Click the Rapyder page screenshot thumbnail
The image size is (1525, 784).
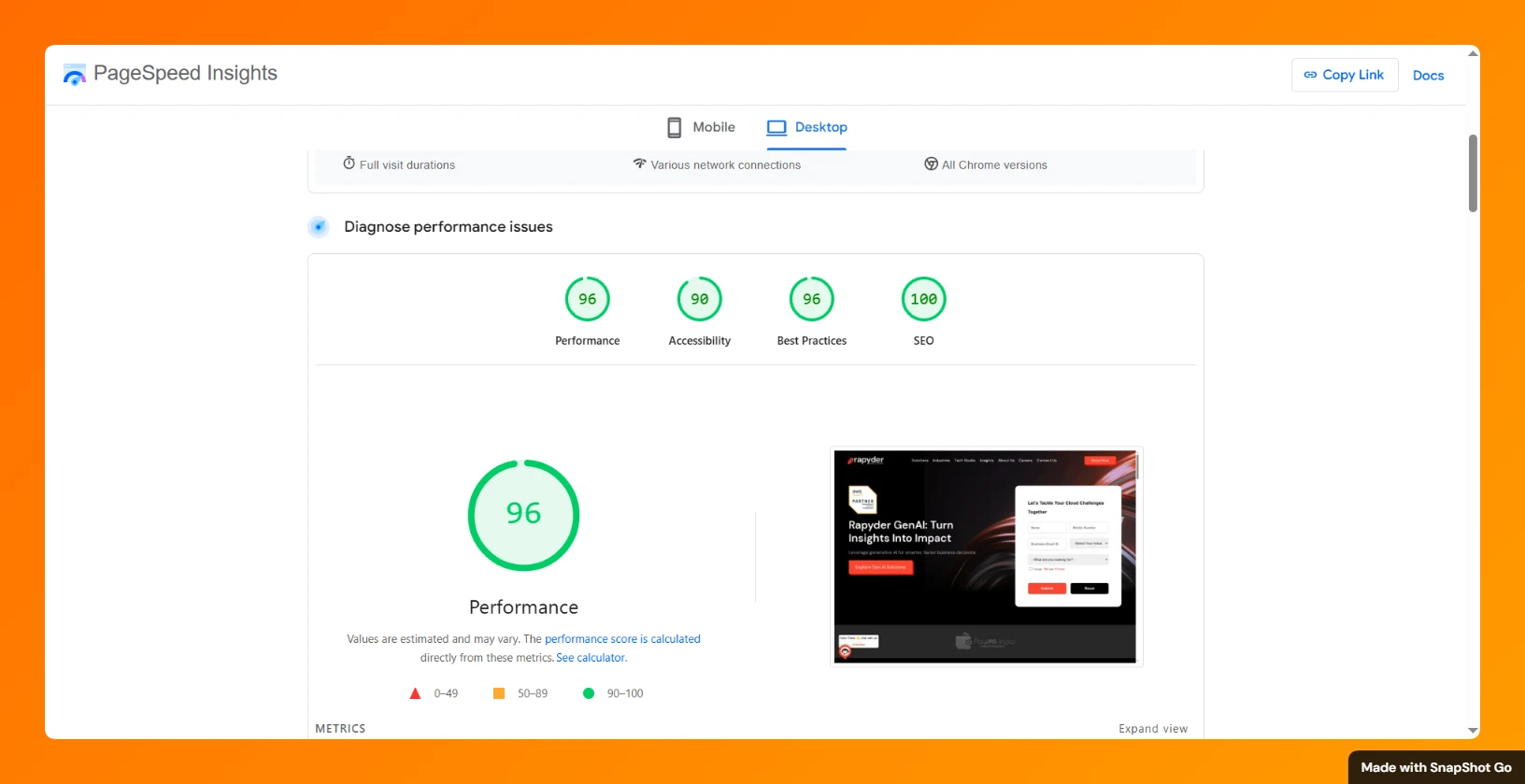pyautogui.click(x=986, y=557)
